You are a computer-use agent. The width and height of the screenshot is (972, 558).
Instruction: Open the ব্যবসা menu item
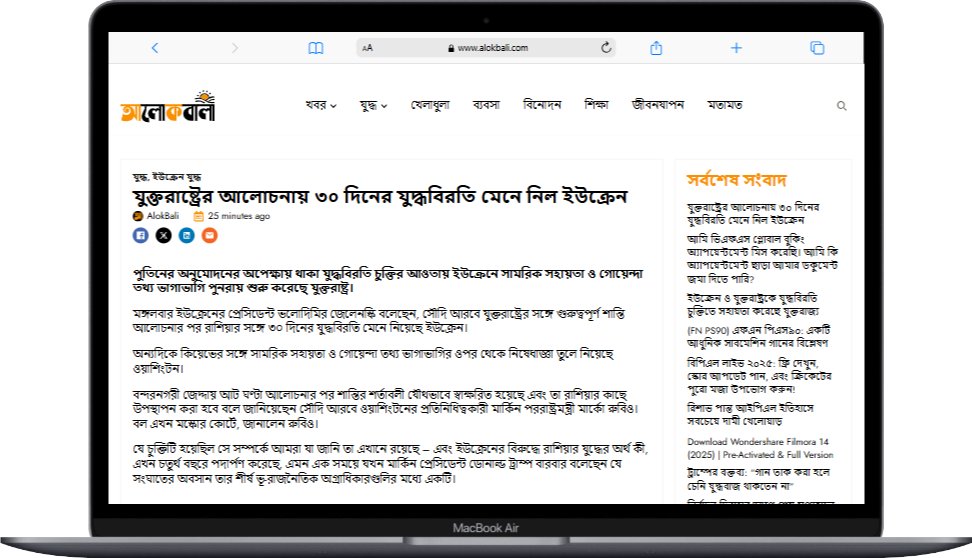point(486,105)
